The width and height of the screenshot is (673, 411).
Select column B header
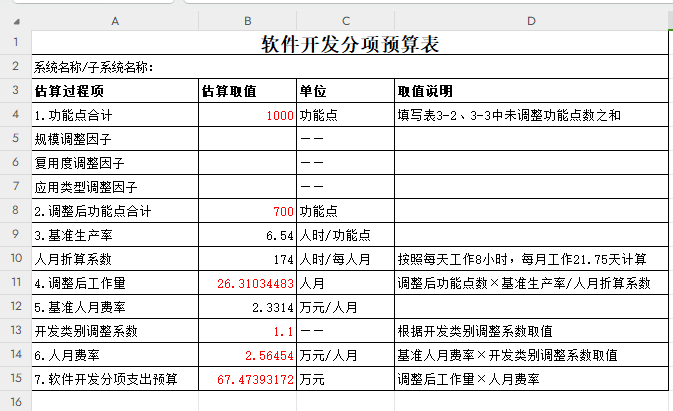tap(248, 21)
